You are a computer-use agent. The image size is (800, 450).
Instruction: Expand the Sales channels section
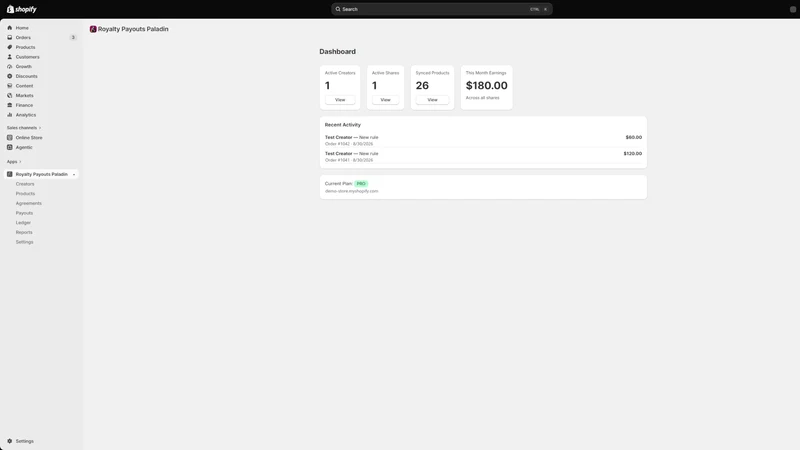[x=24, y=128]
